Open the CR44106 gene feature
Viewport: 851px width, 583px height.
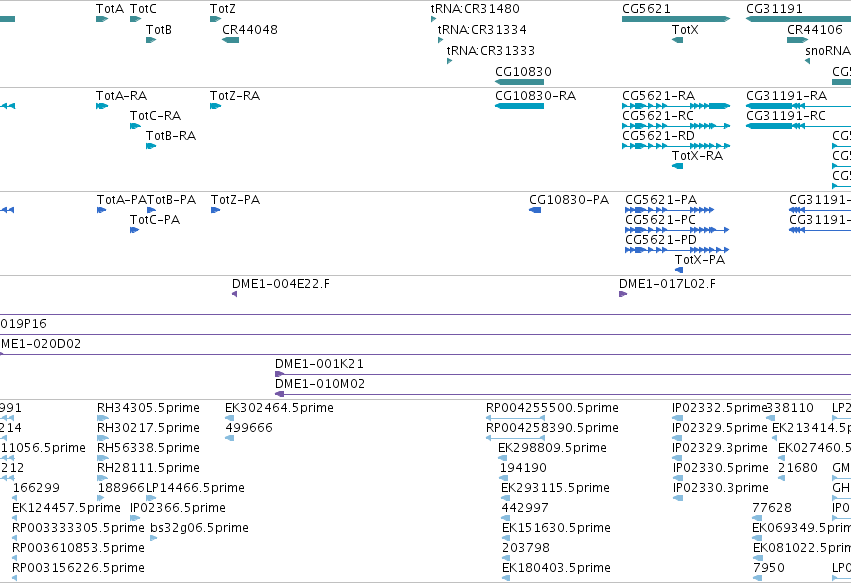pyautogui.click(x=798, y=40)
